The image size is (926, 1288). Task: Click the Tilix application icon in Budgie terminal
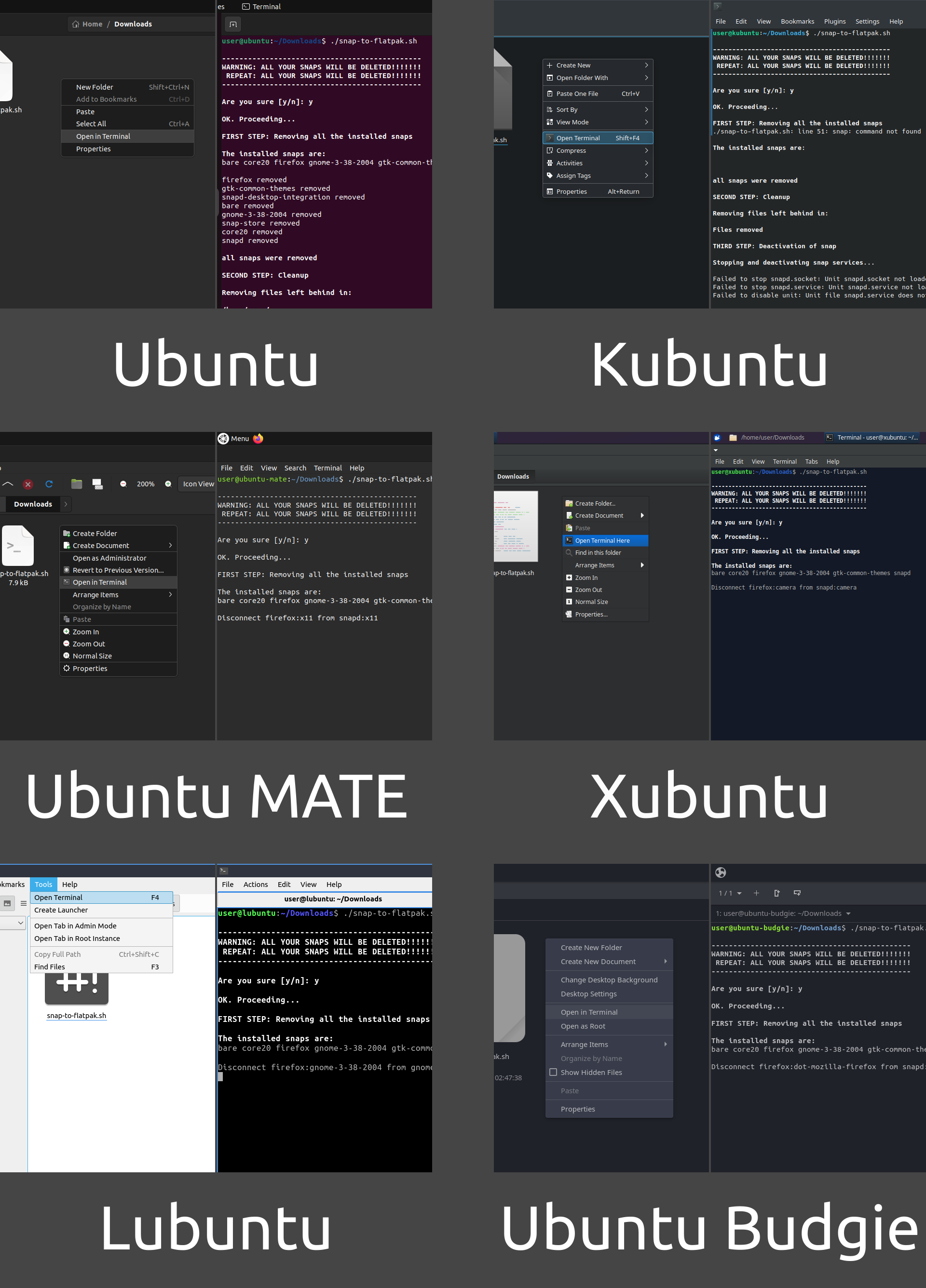721,872
